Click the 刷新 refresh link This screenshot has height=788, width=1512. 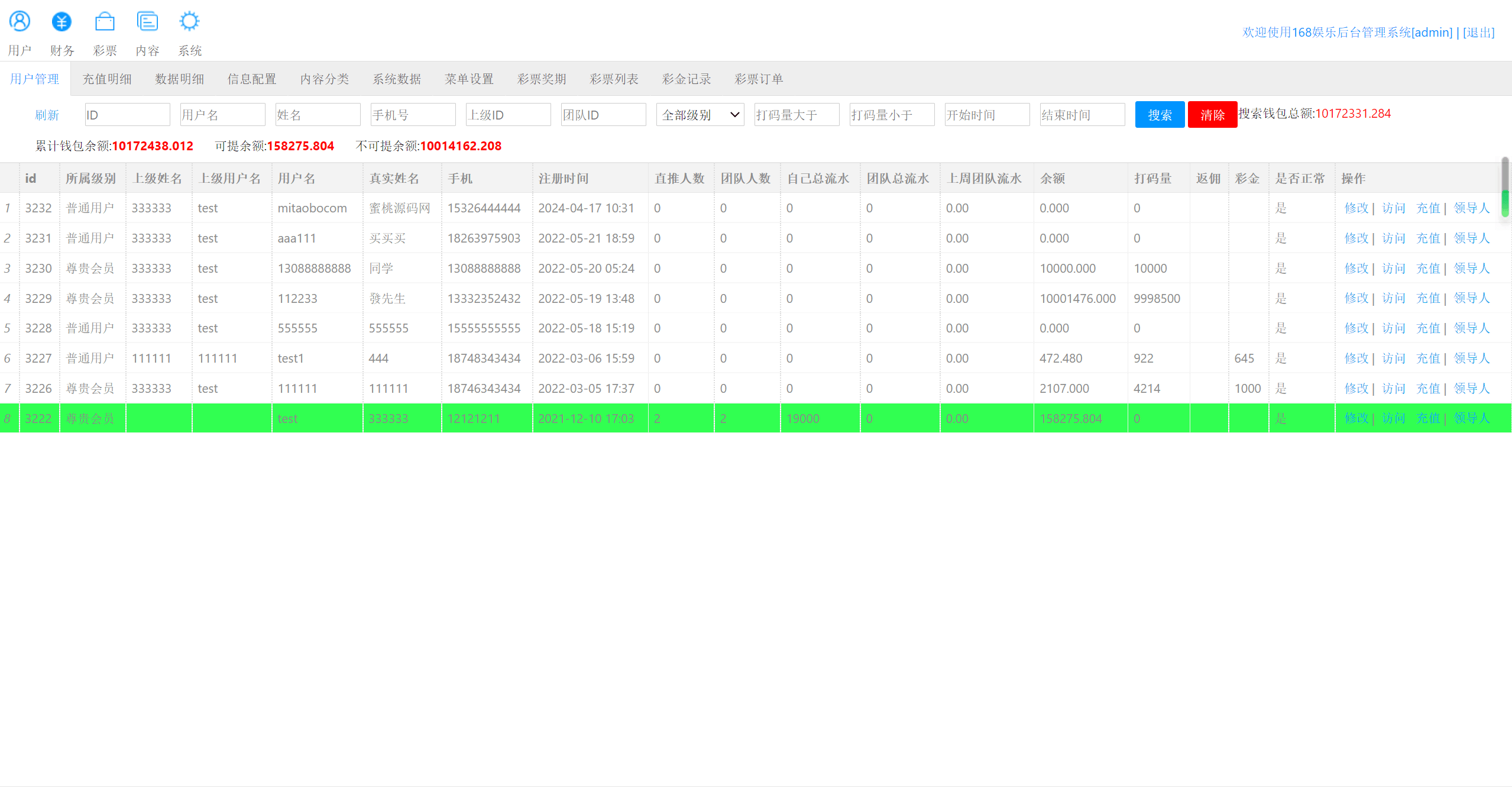point(47,115)
